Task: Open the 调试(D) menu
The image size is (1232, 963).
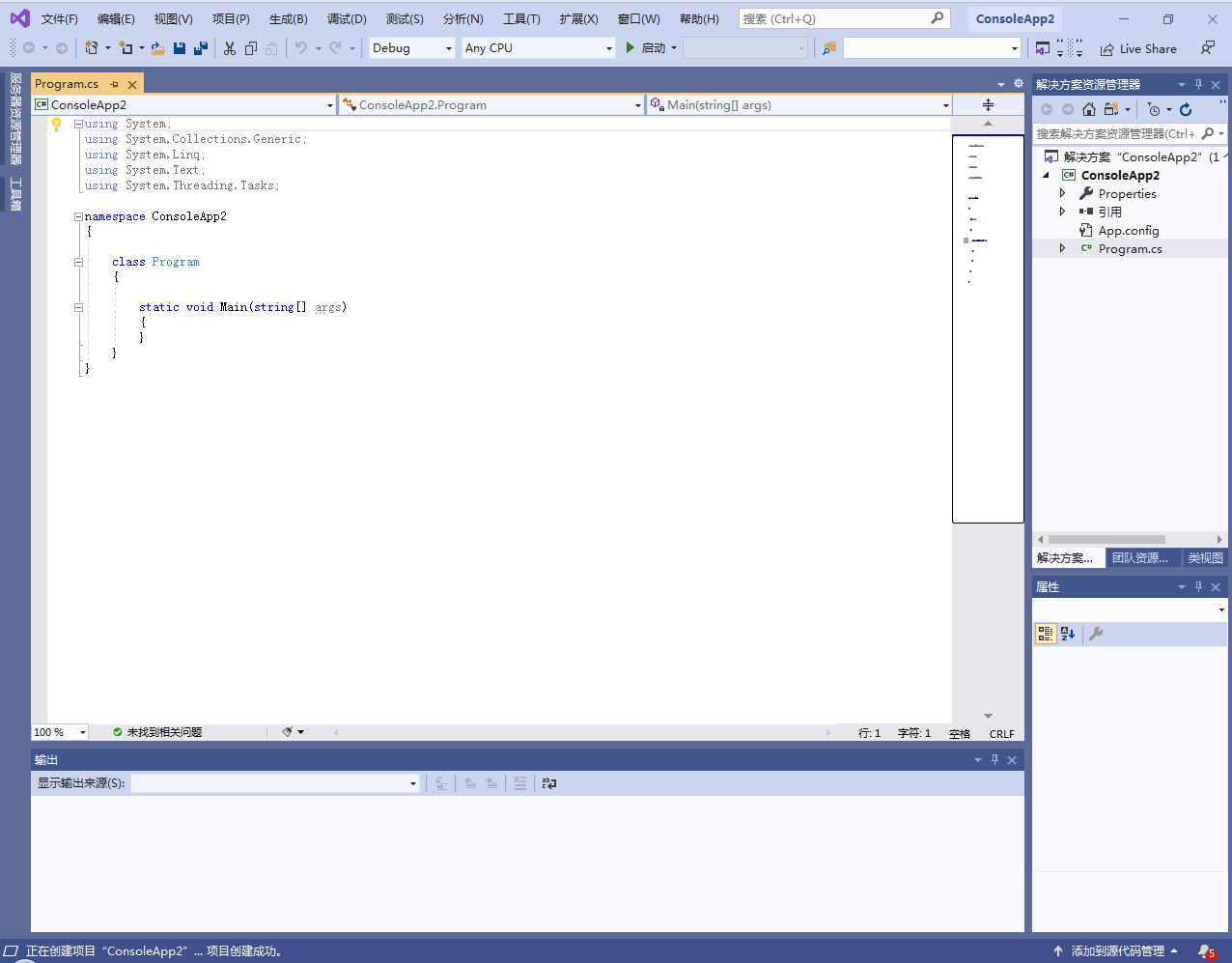Action: point(347,18)
